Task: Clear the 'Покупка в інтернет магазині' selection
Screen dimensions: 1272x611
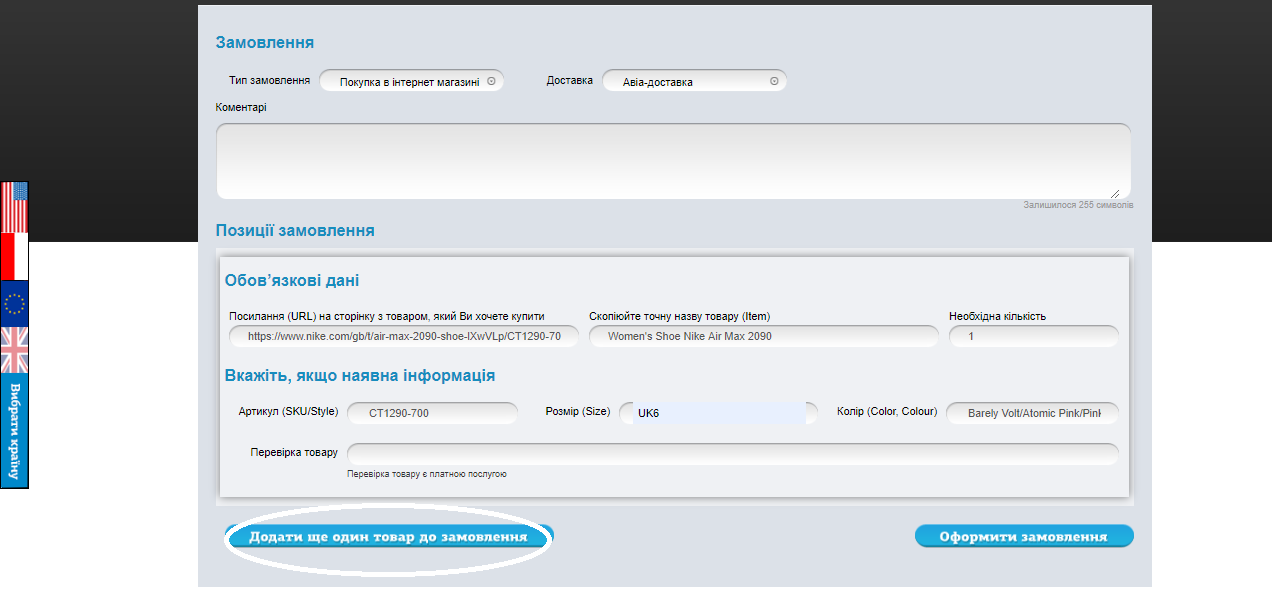Action: tap(490, 81)
